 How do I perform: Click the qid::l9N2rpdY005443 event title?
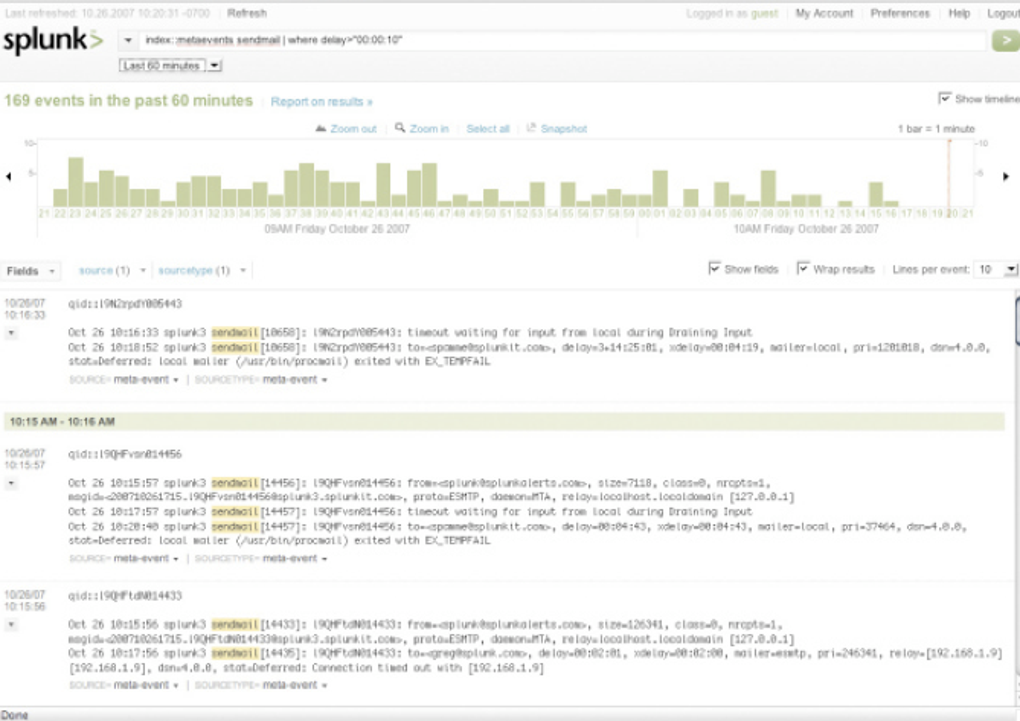tap(125, 304)
